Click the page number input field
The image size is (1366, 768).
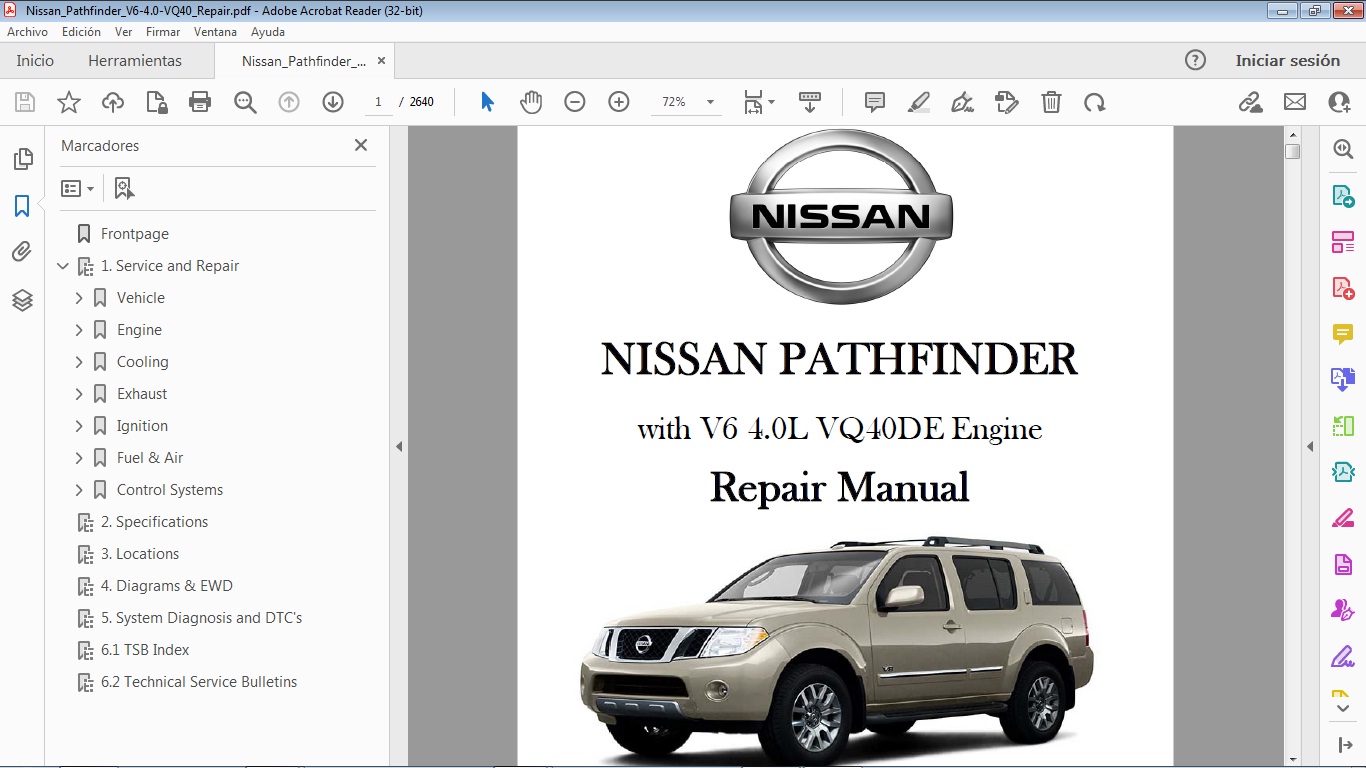click(x=379, y=102)
